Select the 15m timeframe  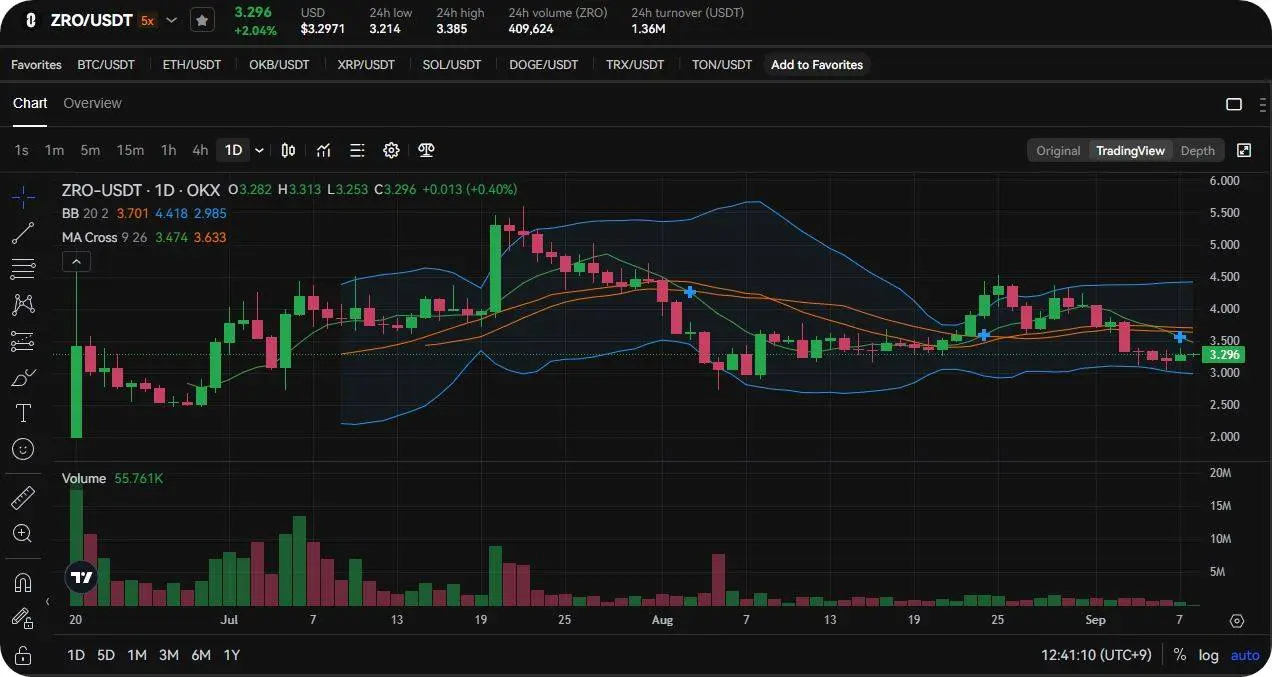(130, 150)
